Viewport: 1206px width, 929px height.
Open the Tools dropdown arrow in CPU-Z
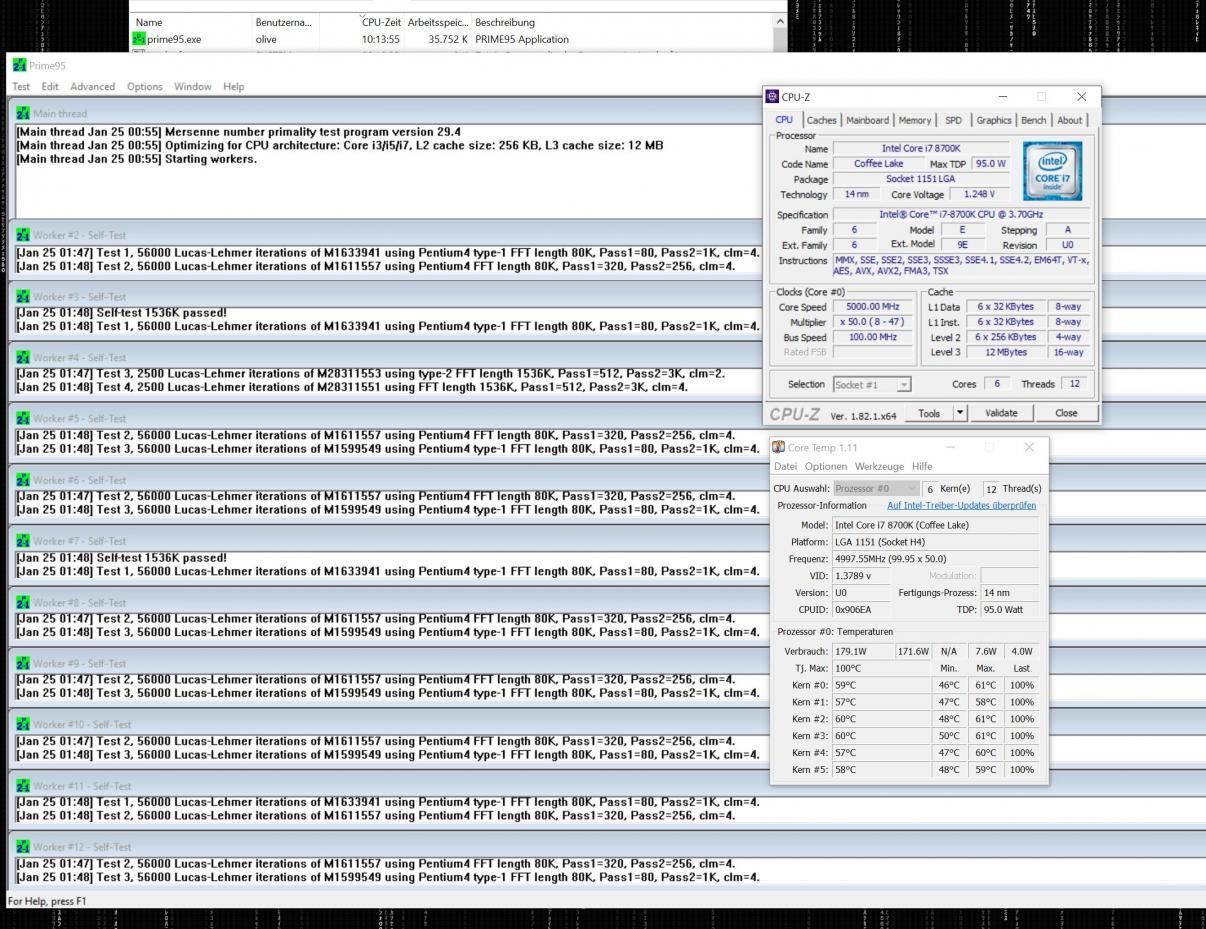point(960,413)
